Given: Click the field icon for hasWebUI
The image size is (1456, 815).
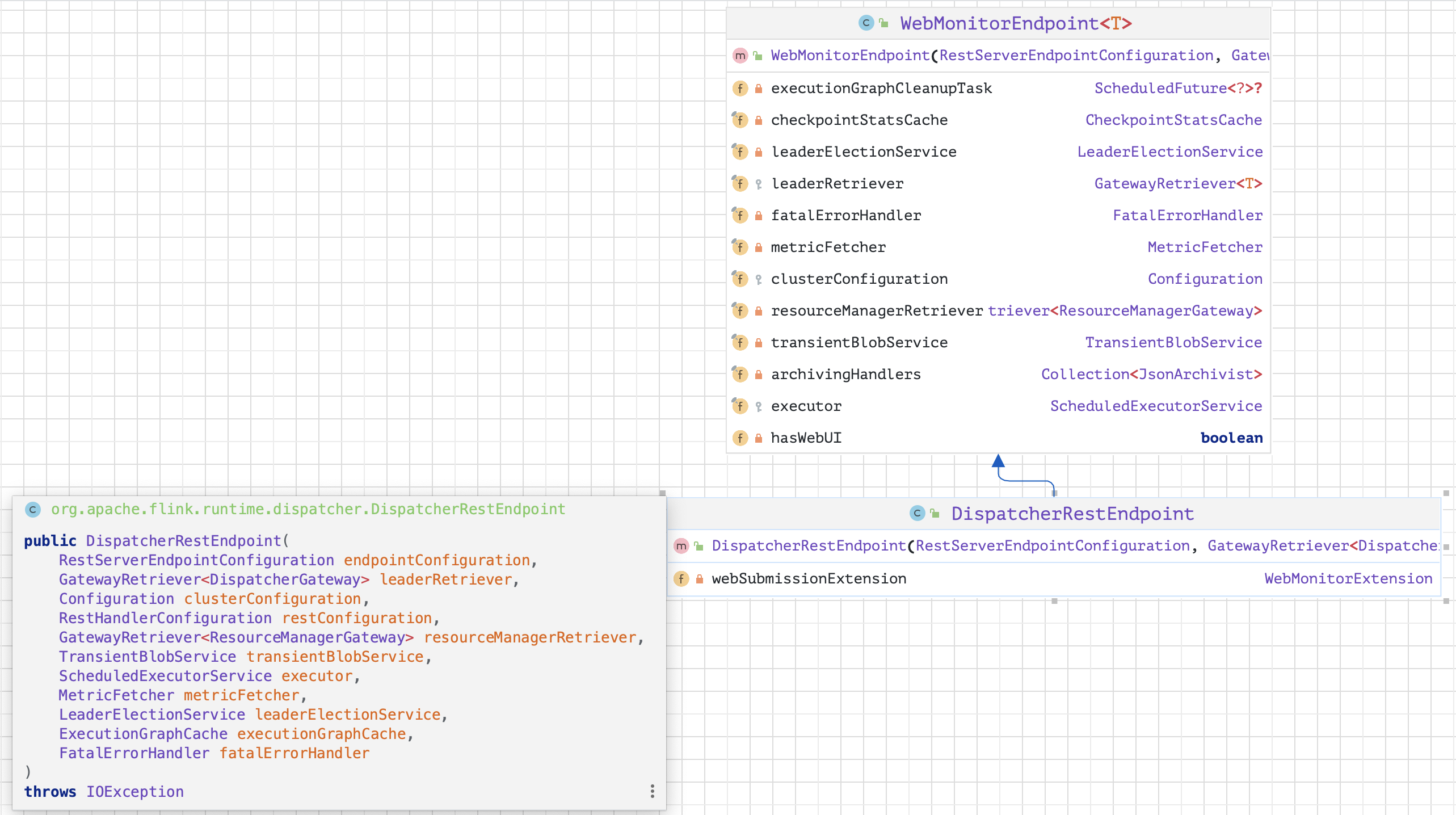Looking at the screenshot, I should [x=740, y=438].
